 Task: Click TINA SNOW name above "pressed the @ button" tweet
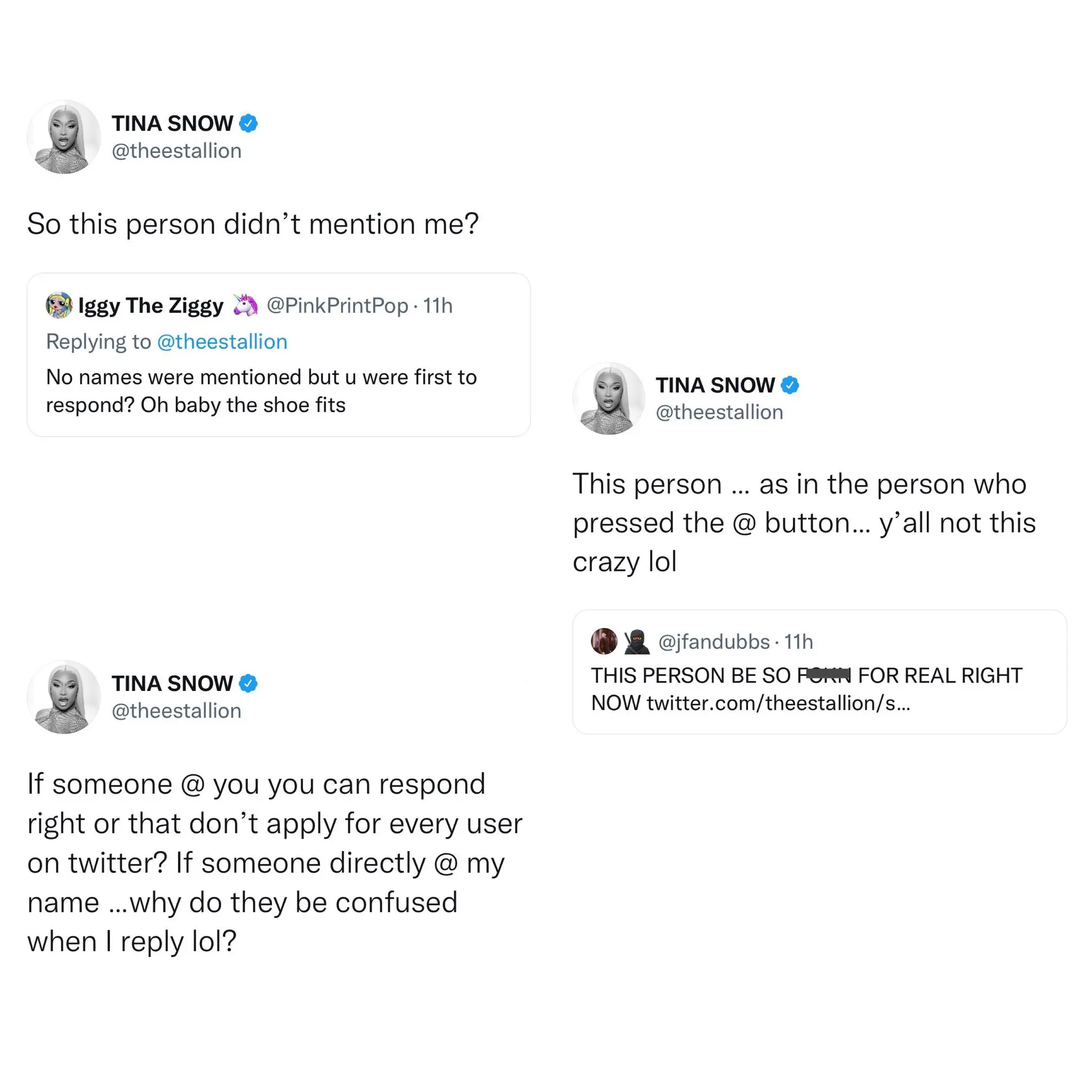(x=715, y=385)
